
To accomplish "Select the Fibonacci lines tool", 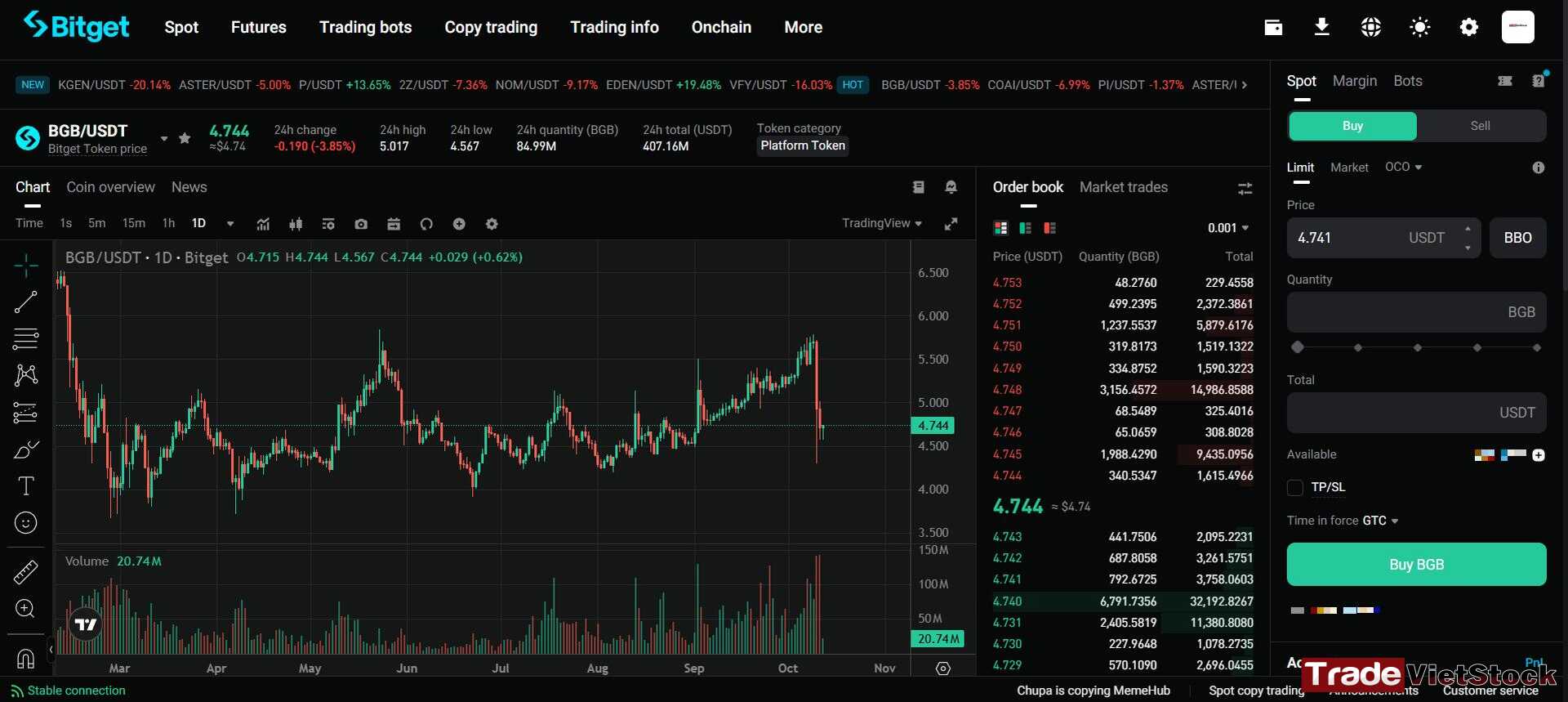I will tap(26, 338).
